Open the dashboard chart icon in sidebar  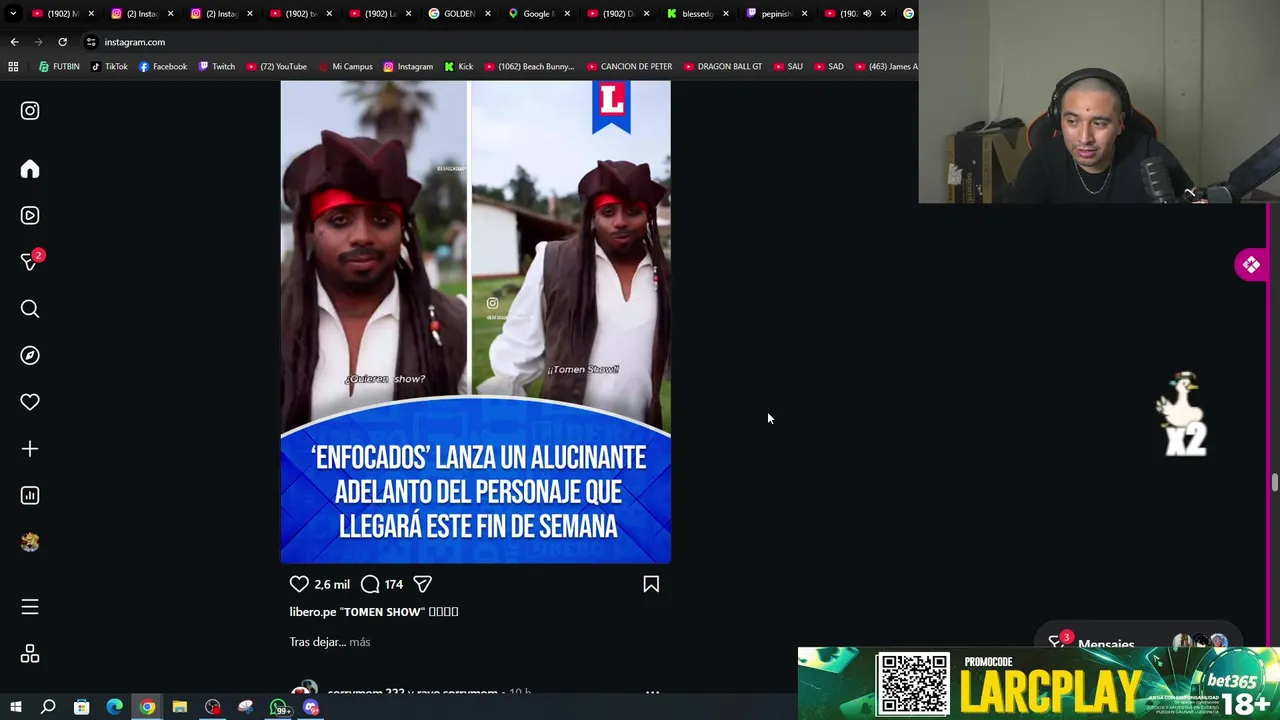click(30, 495)
